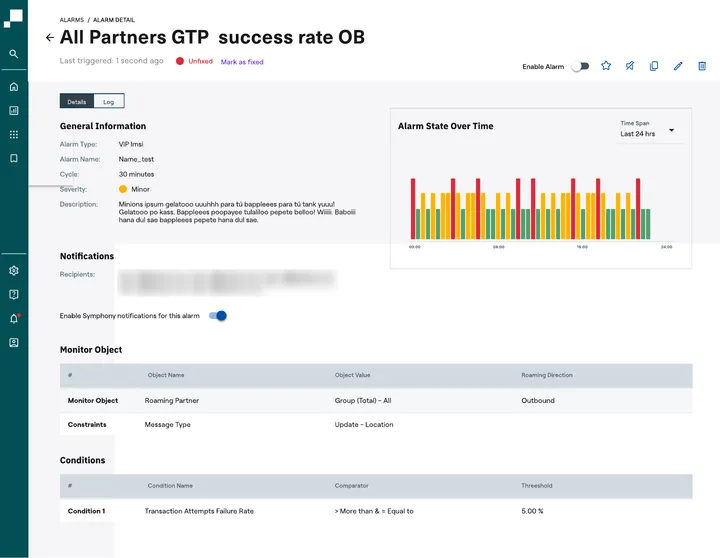Screen dimensions: 720x558
Task: Edit the alarm with the pencil icon
Action: pos(678,66)
